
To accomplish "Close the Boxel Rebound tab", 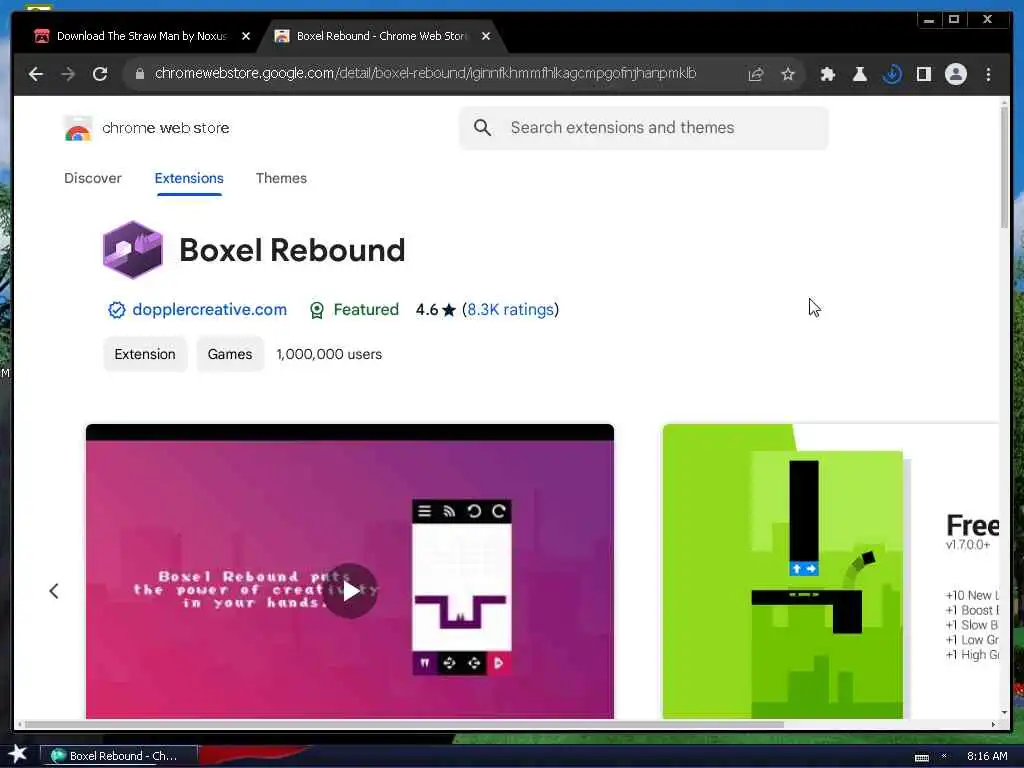I will point(486,37).
